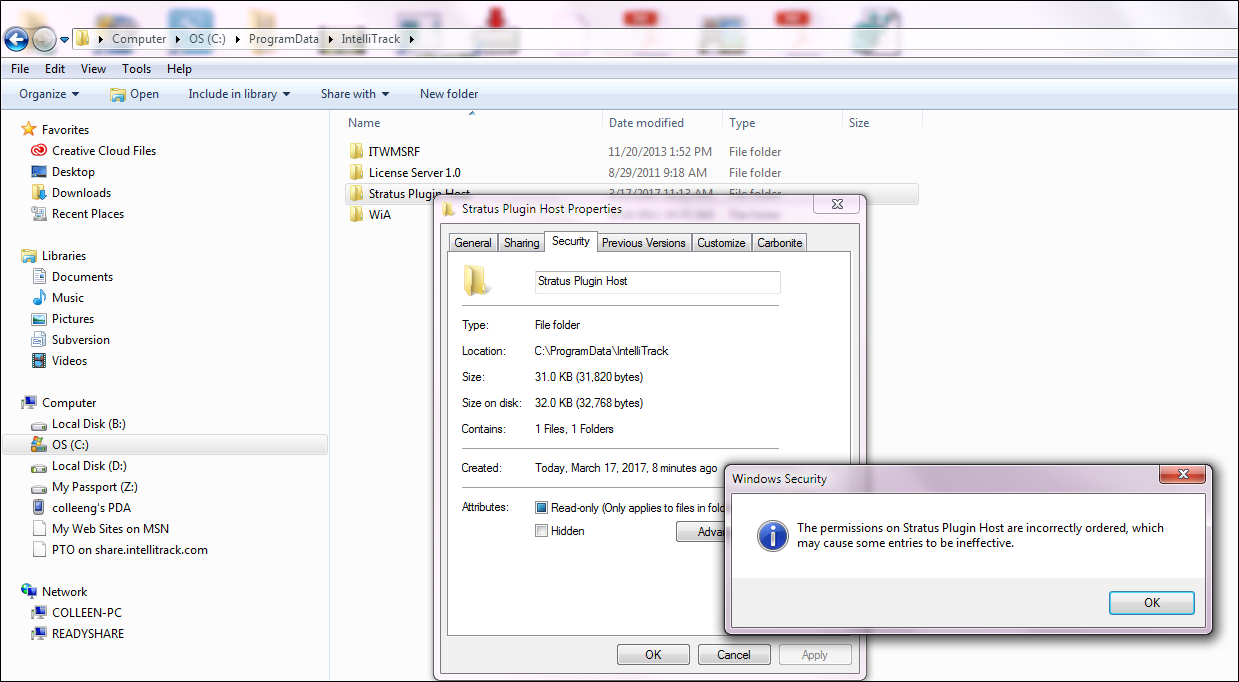The width and height of the screenshot is (1239, 682).
Task: Switch to the Carbonite tab
Action: [x=779, y=243]
